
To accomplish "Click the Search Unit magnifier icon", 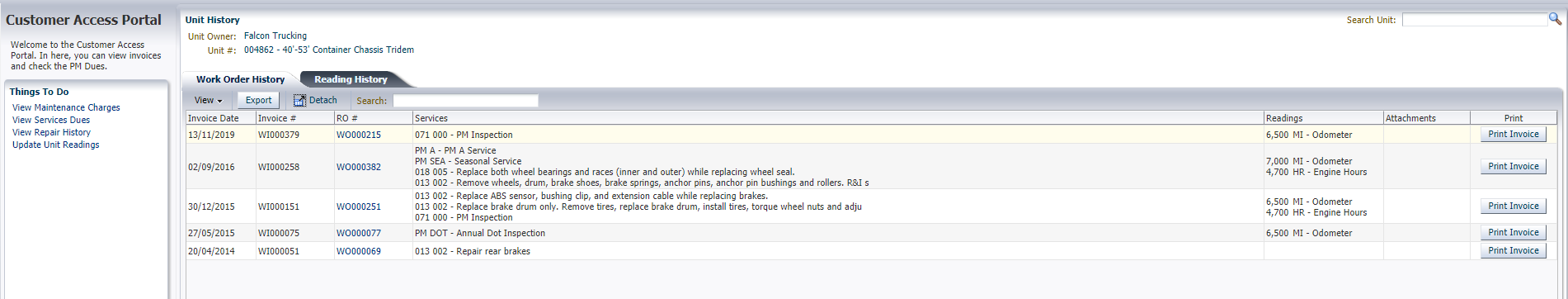I will click(1555, 19).
